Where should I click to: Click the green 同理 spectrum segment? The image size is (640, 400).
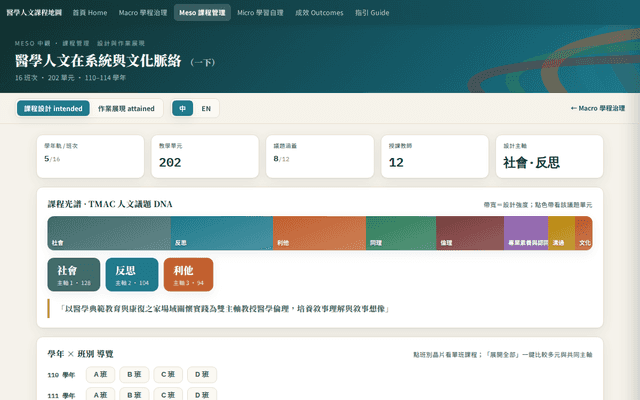pos(401,233)
